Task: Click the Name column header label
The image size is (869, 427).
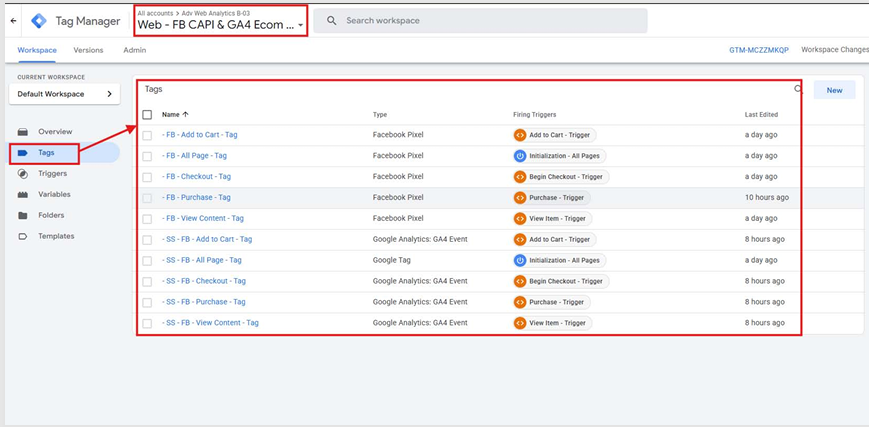Action: (171, 115)
